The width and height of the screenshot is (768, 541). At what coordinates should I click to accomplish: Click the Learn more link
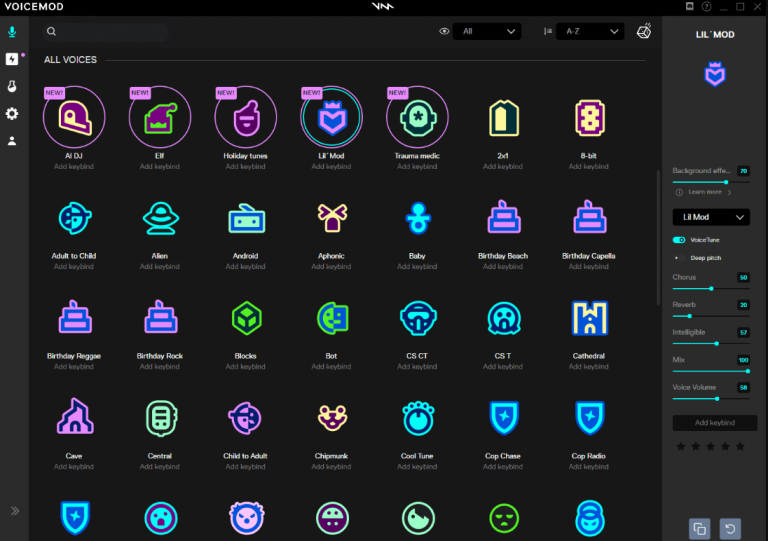(705, 192)
